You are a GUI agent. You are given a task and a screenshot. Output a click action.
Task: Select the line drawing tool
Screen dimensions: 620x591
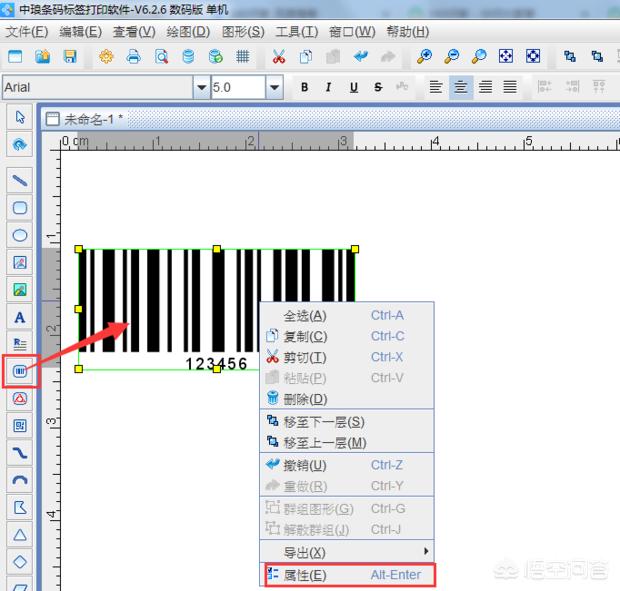click(x=20, y=180)
